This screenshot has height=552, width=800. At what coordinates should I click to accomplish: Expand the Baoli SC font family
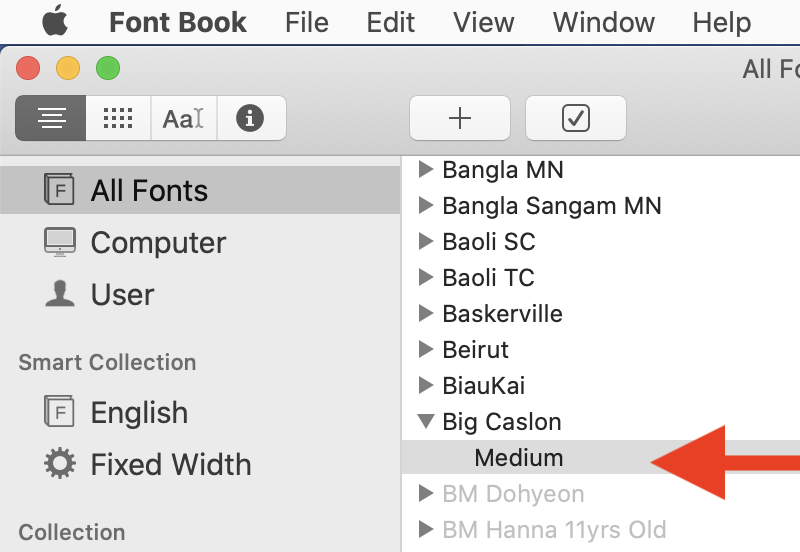[426, 241]
